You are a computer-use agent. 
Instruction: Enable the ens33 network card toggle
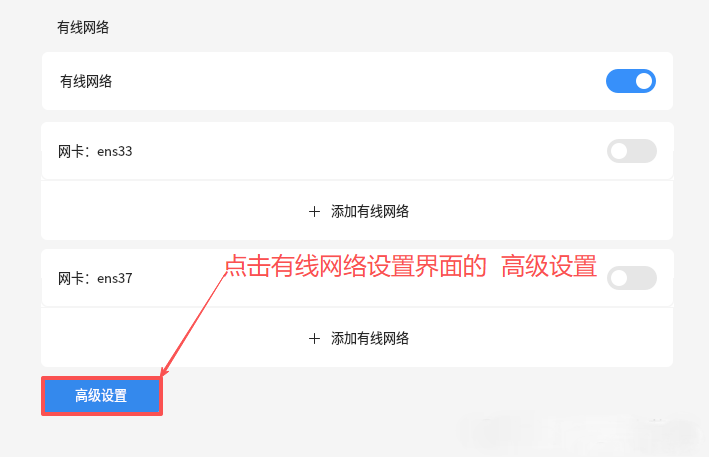click(631, 151)
